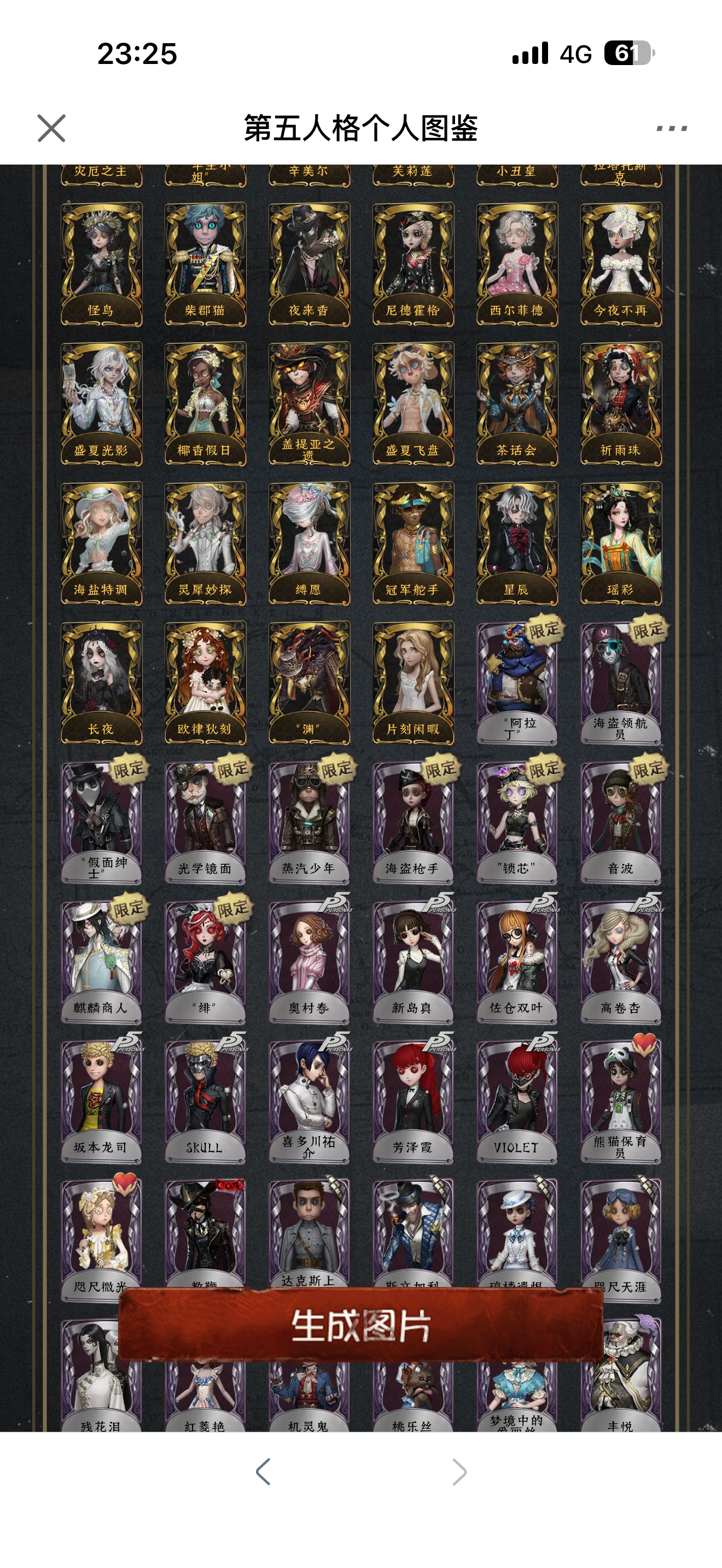
Task: Open the SKULL Persona 5 card
Action: [205, 1101]
